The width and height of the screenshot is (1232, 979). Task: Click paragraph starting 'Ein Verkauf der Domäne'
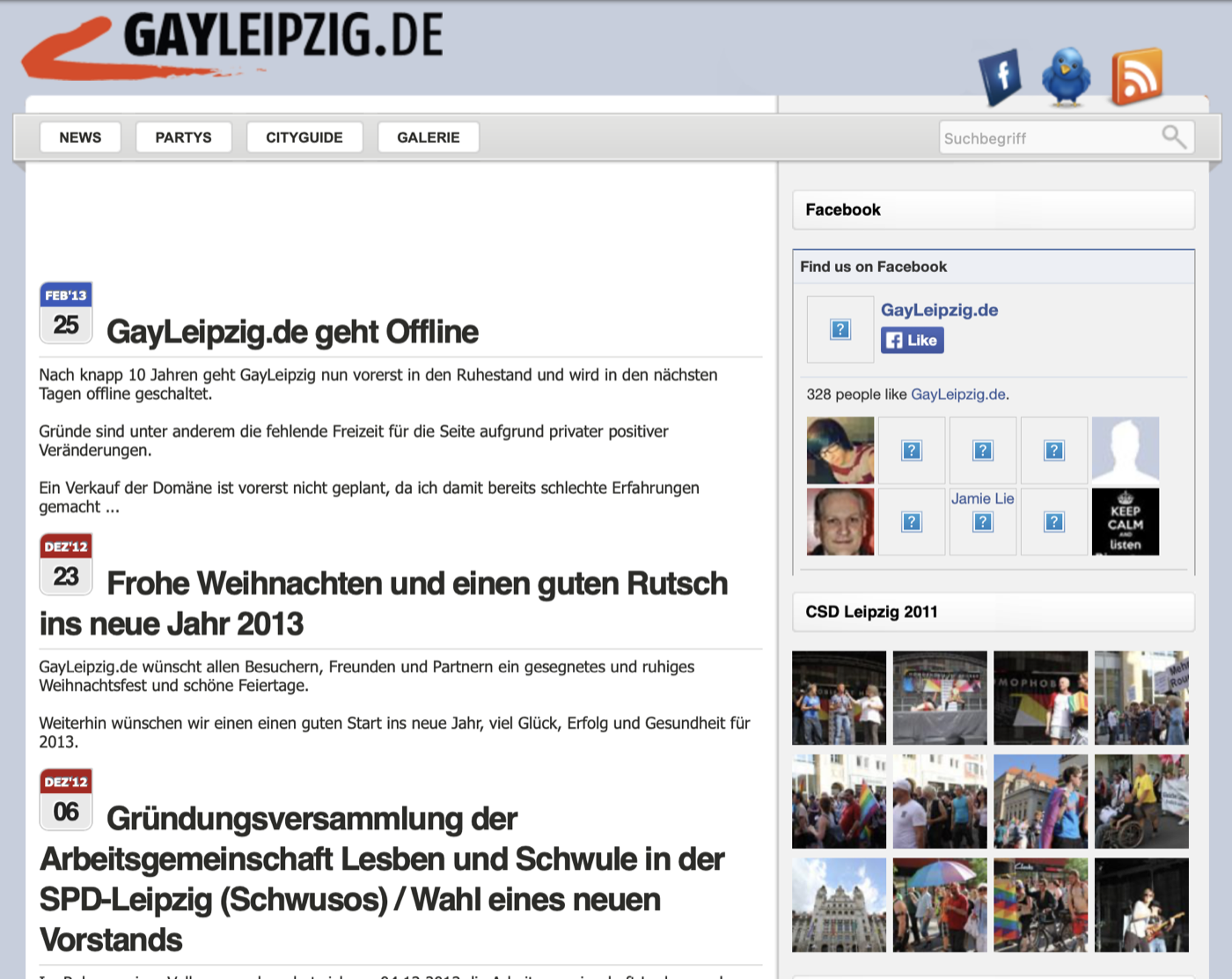tap(370, 497)
